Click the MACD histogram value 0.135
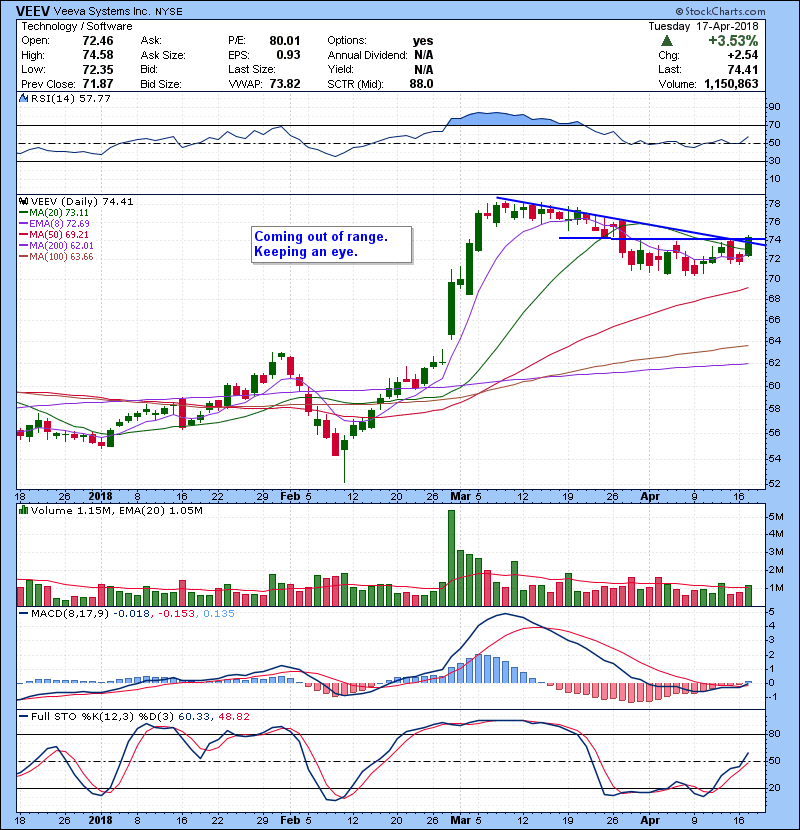Viewport: 800px width, 830px height. pyautogui.click(x=219, y=614)
